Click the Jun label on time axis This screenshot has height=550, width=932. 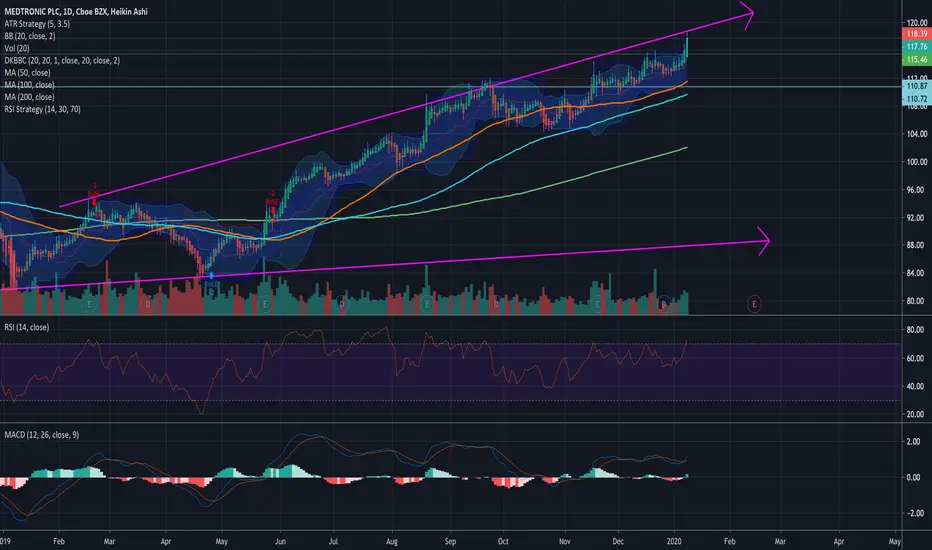pyautogui.click(x=280, y=542)
